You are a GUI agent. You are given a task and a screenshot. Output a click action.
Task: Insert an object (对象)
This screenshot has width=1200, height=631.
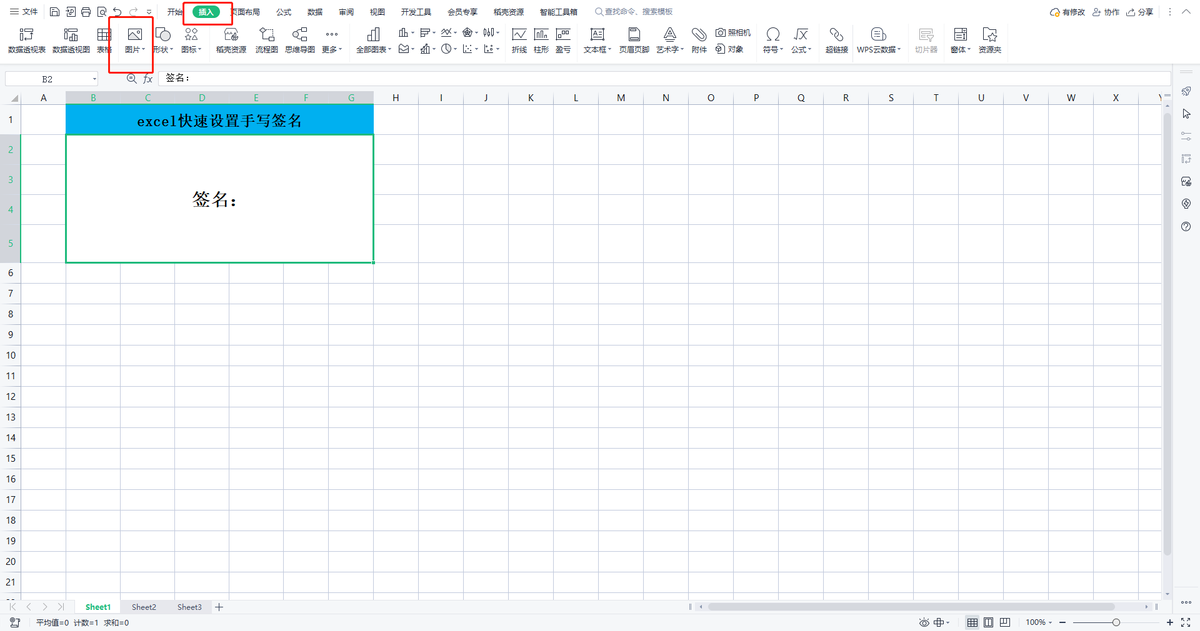tap(729, 48)
